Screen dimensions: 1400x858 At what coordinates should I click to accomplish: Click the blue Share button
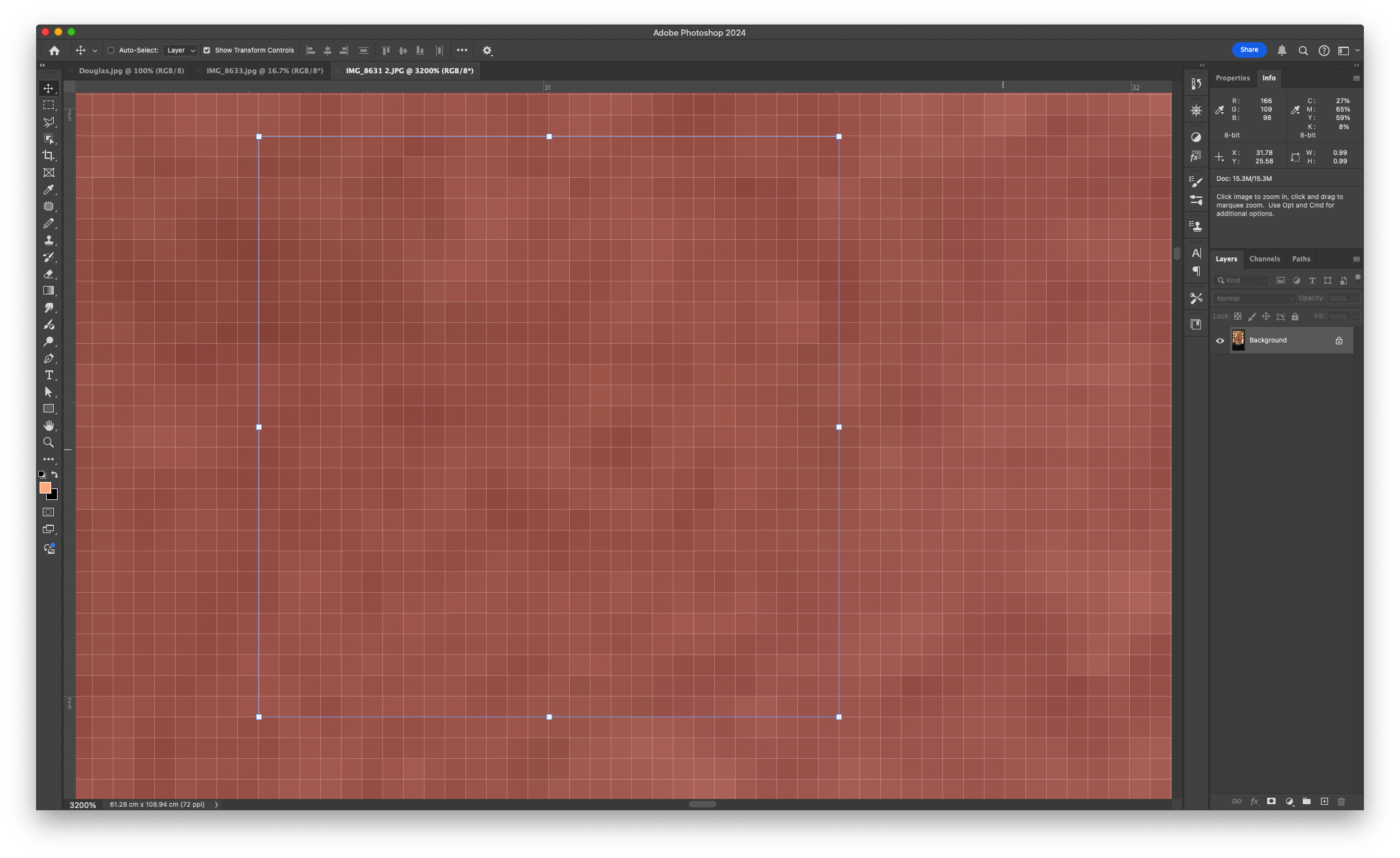(x=1248, y=50)
